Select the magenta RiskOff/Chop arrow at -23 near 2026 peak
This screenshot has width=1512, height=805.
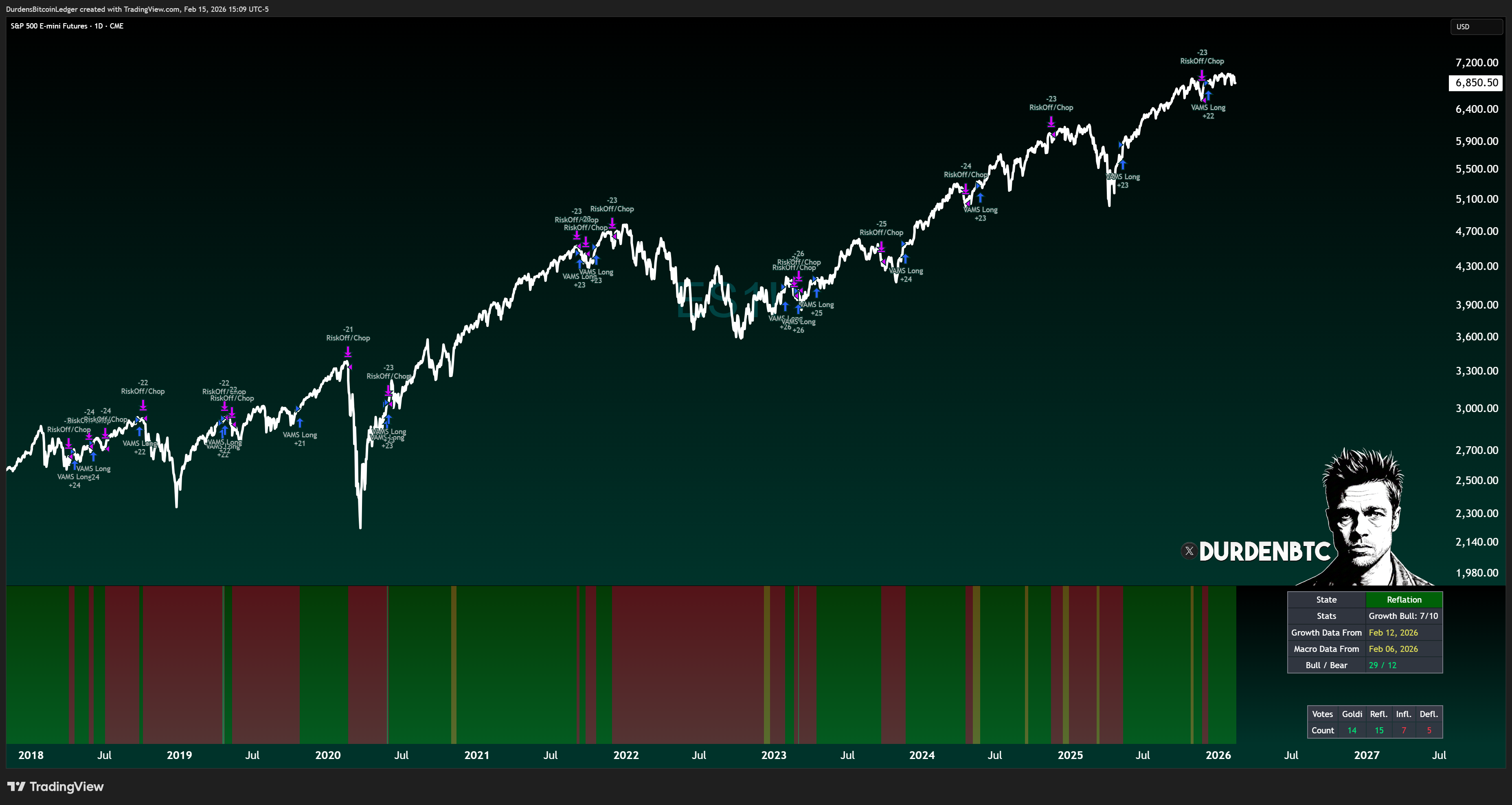click(1202, 75)
